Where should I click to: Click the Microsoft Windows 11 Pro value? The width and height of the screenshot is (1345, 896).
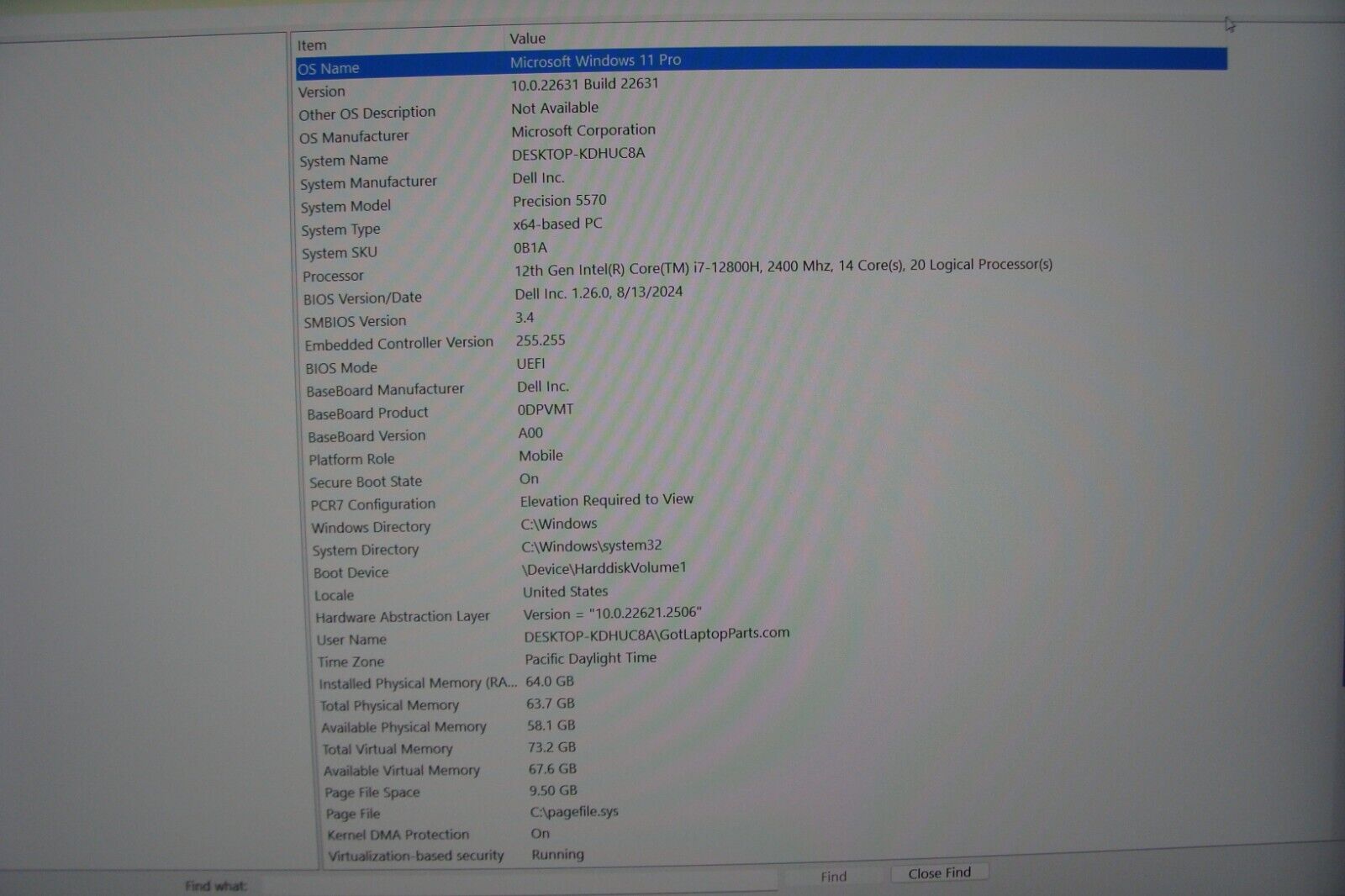595,61
